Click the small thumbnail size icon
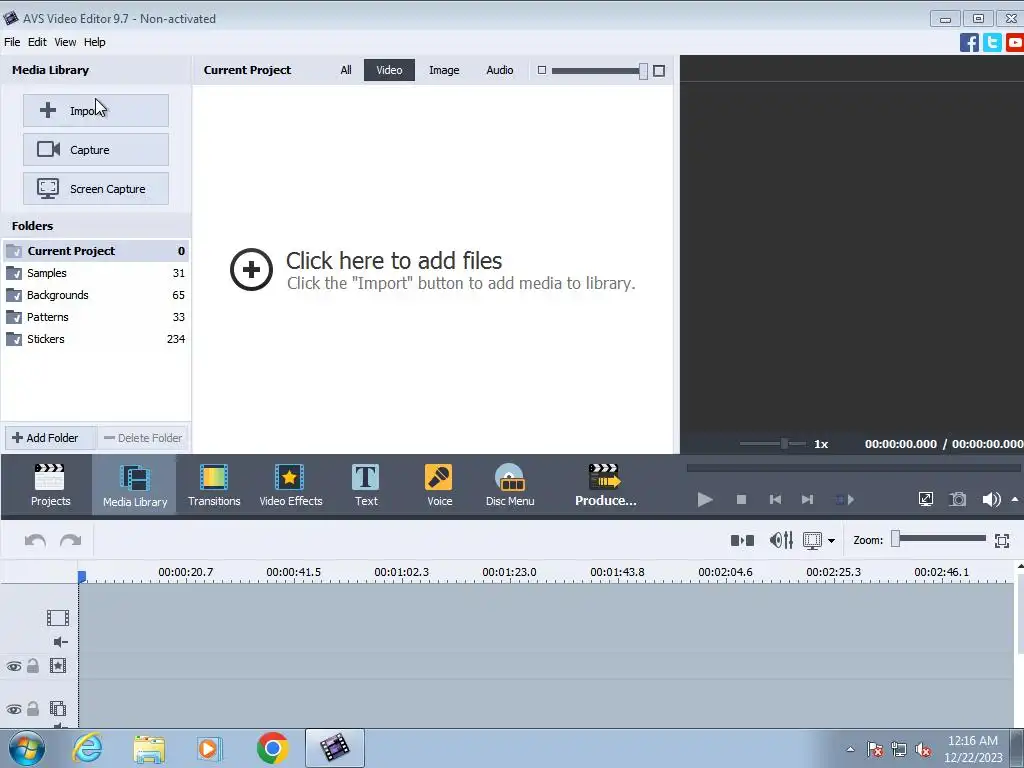 pyautogui.click(x=541, y=70)
